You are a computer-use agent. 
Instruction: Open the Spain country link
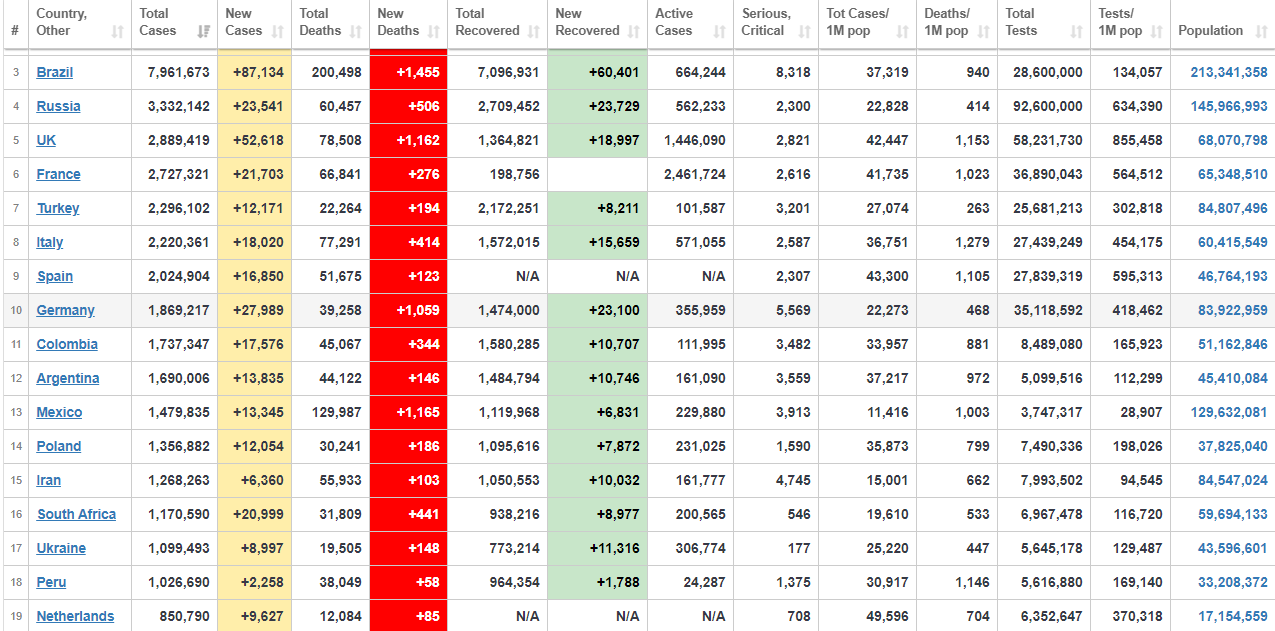pos(55,276)
